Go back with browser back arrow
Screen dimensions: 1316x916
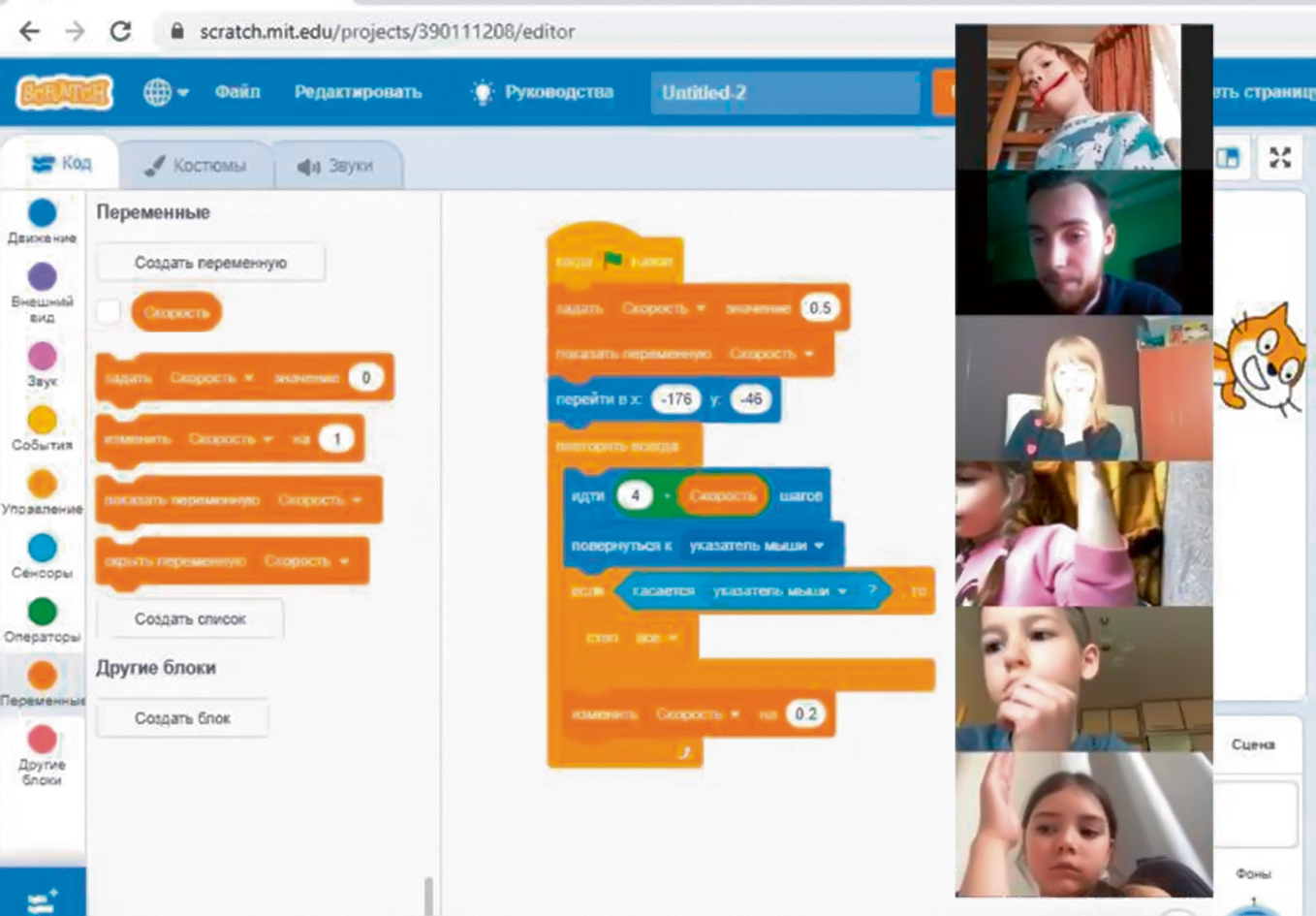click(x=29, y=31)
